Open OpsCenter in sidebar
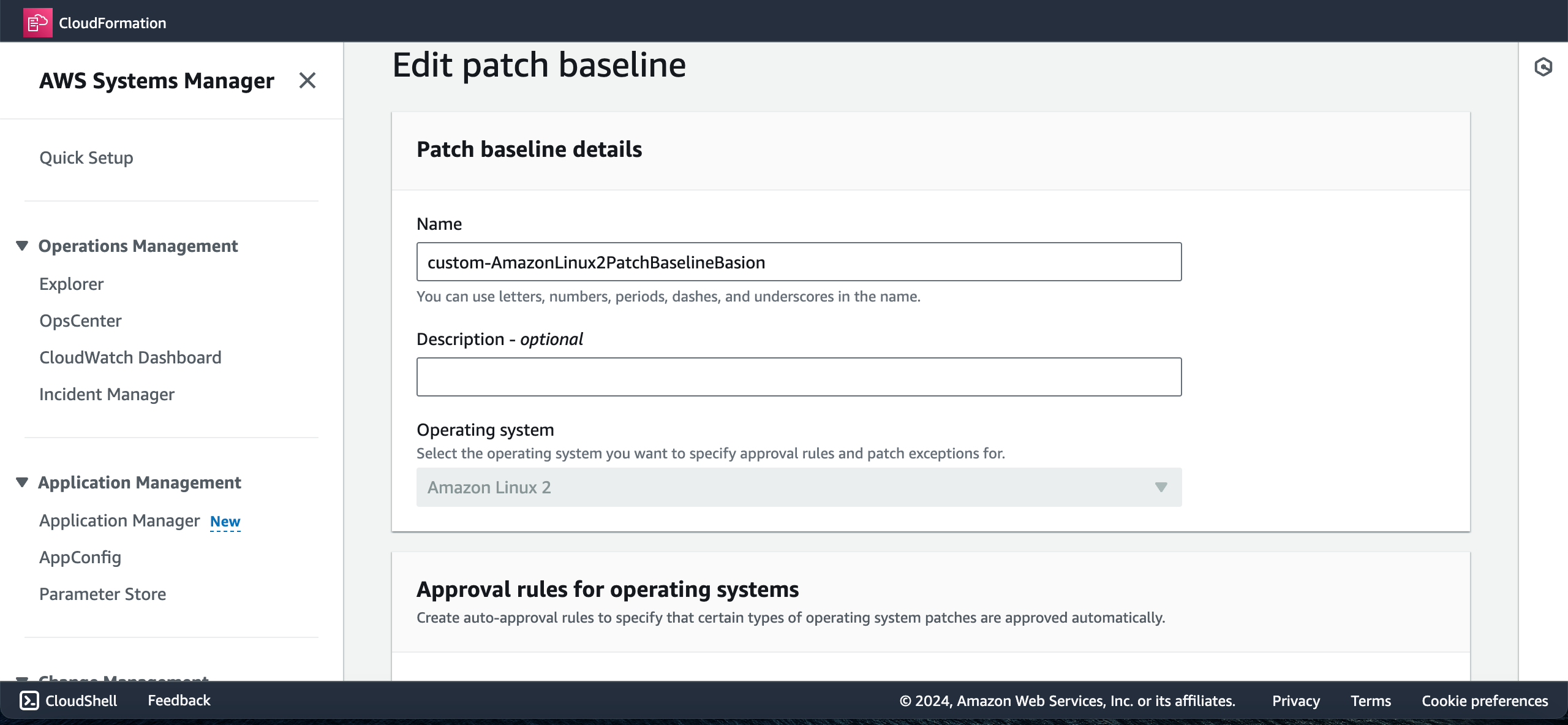Viewport: 1568px width, 725px height. pos(80,321)
